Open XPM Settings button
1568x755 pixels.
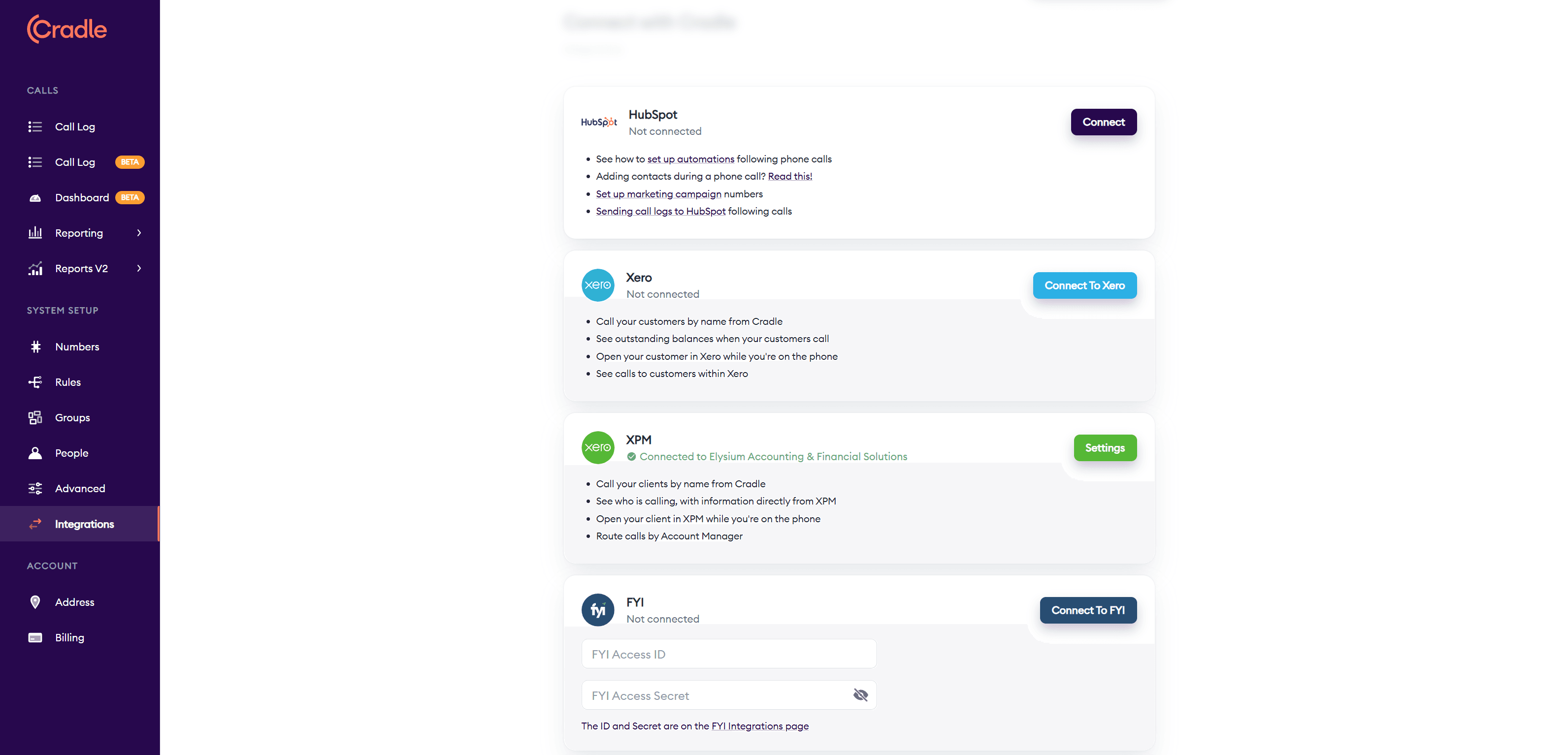click(x=1104, y=448)
